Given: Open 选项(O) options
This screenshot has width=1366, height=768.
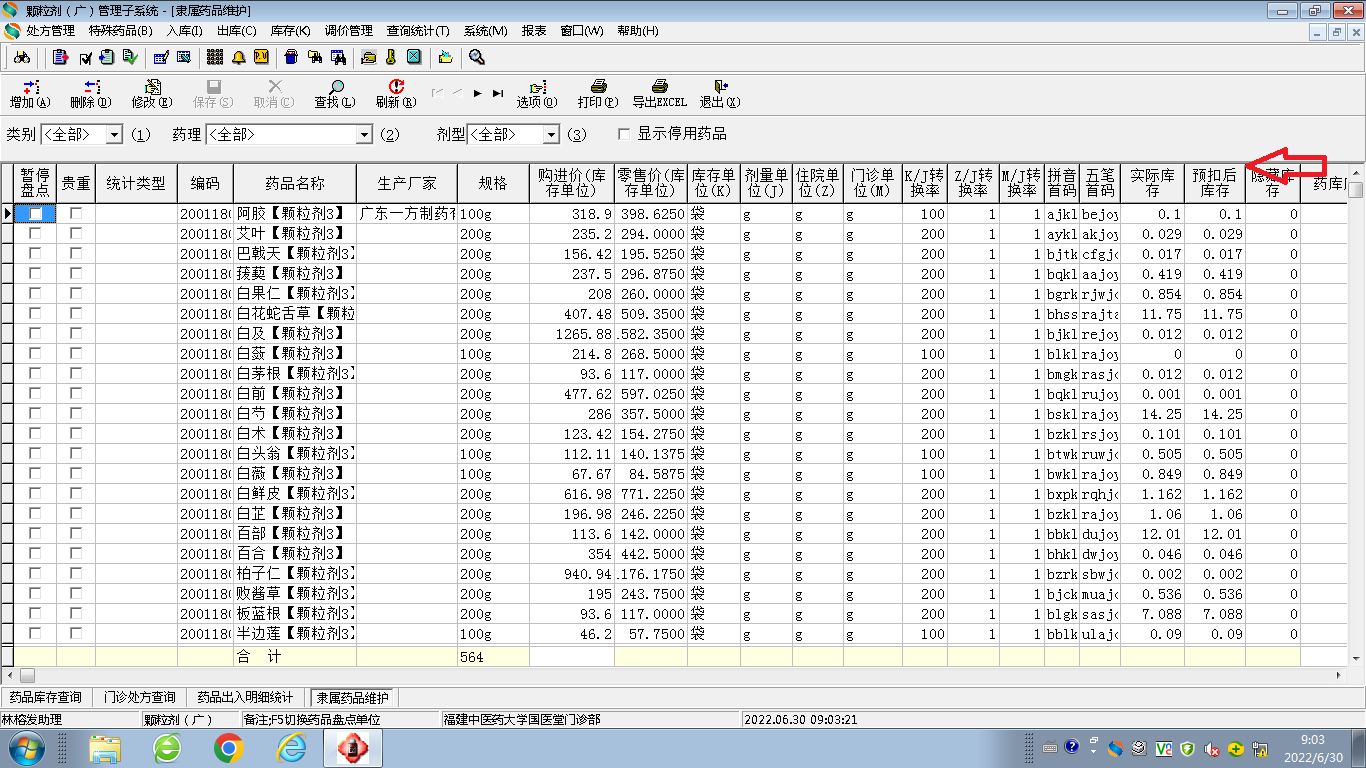Looking at the screenshot, I should click(537, 94).
